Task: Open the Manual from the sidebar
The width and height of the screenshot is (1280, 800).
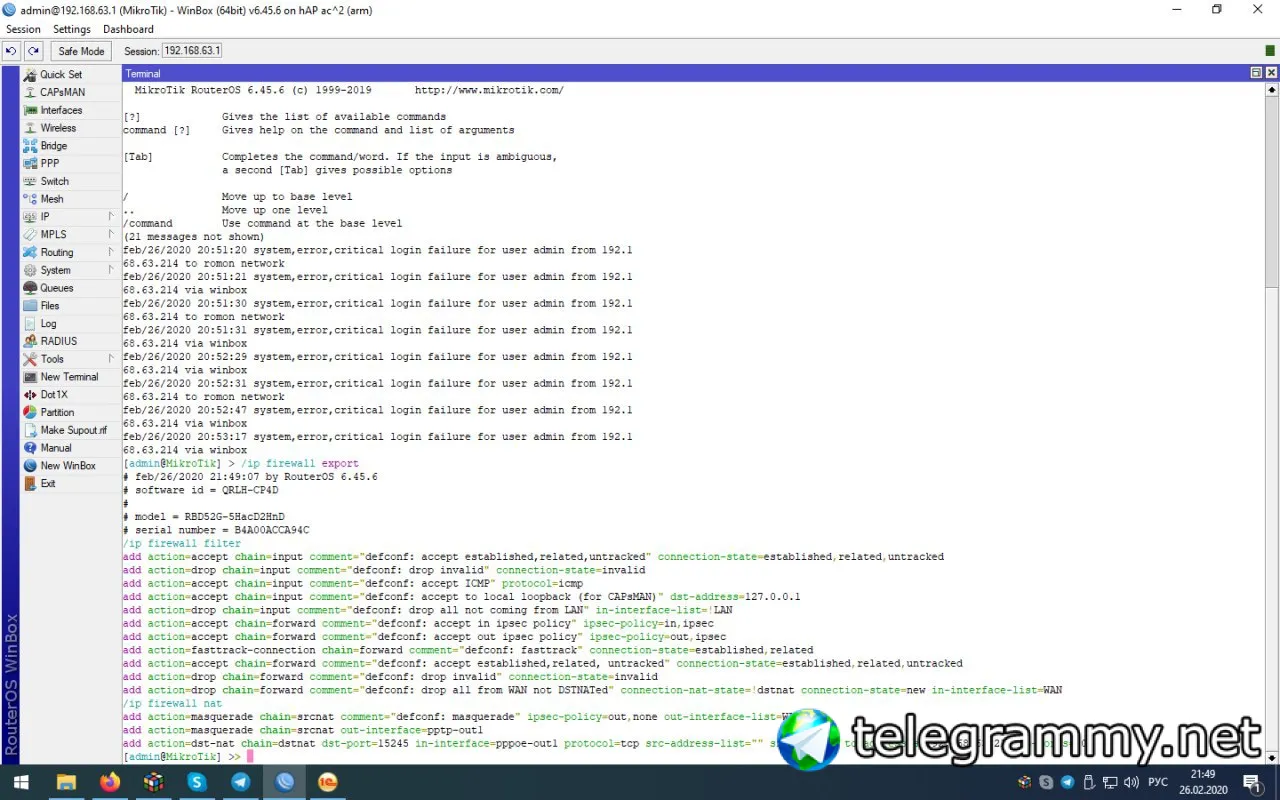Action: (x=56, y=448)
